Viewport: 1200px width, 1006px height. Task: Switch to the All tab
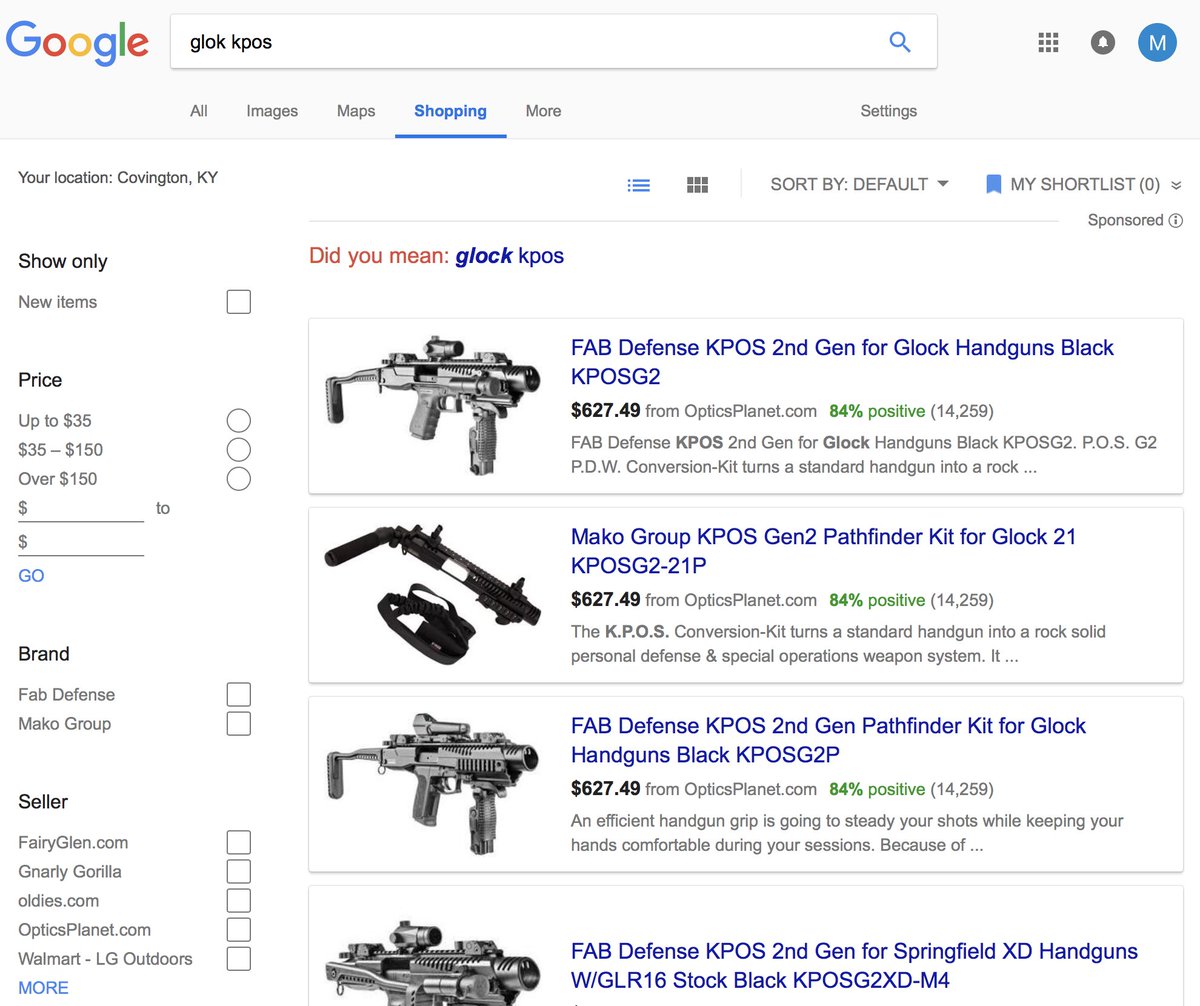pyautogui.click(x=199, y=111)
